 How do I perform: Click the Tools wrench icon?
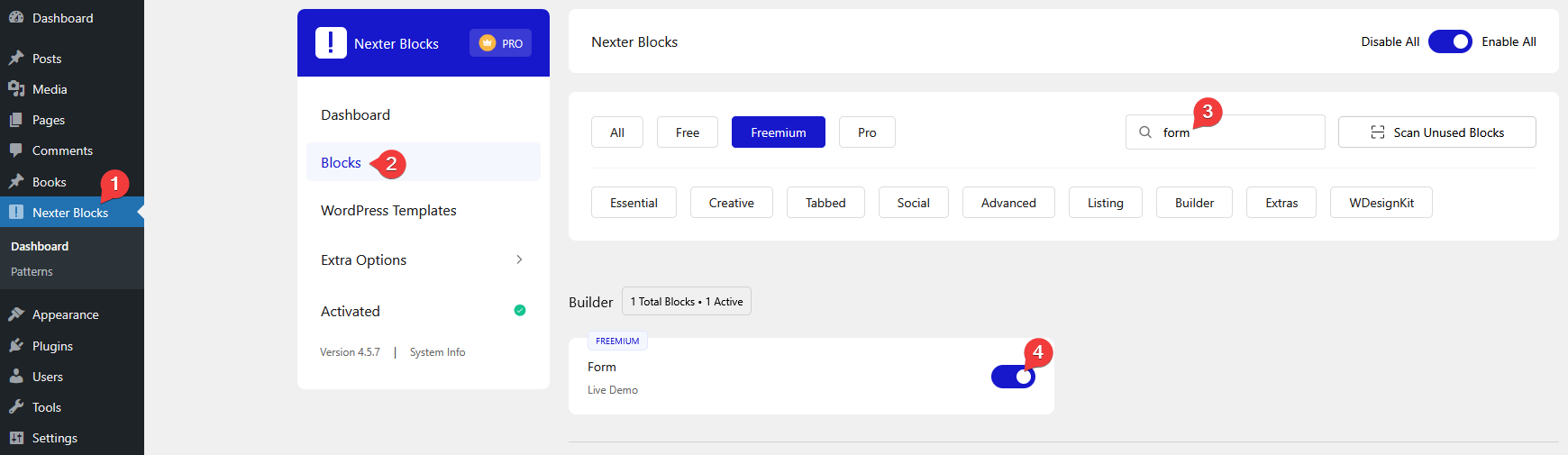16,407
